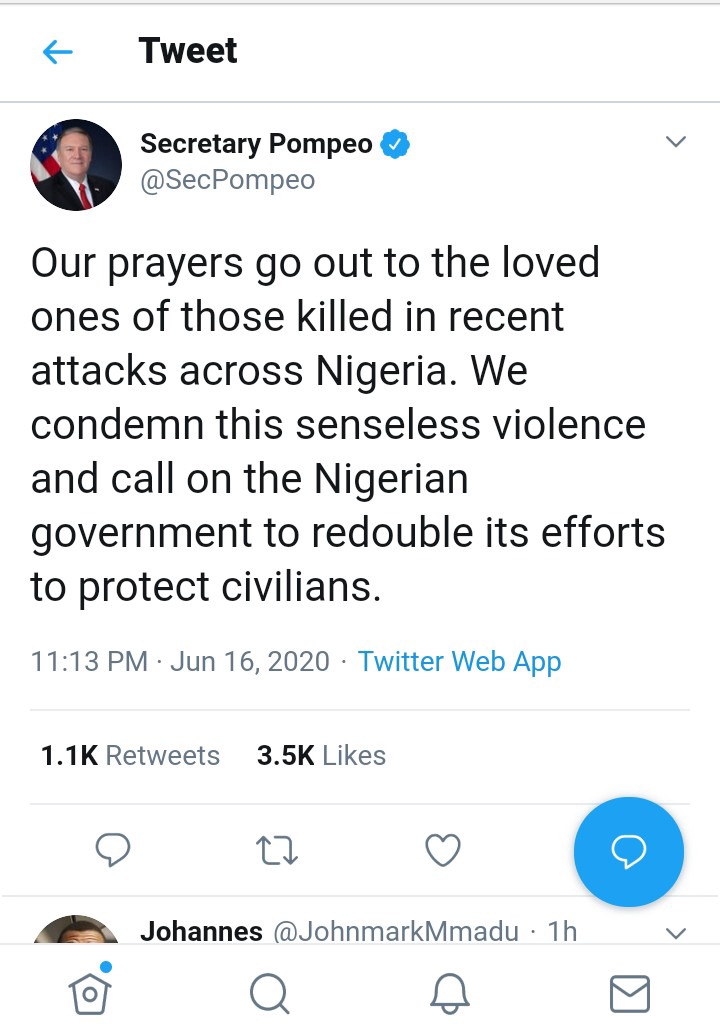
Task: Open Direct Messages envelope
Action: pyautogui.click(x=629, y=993)
